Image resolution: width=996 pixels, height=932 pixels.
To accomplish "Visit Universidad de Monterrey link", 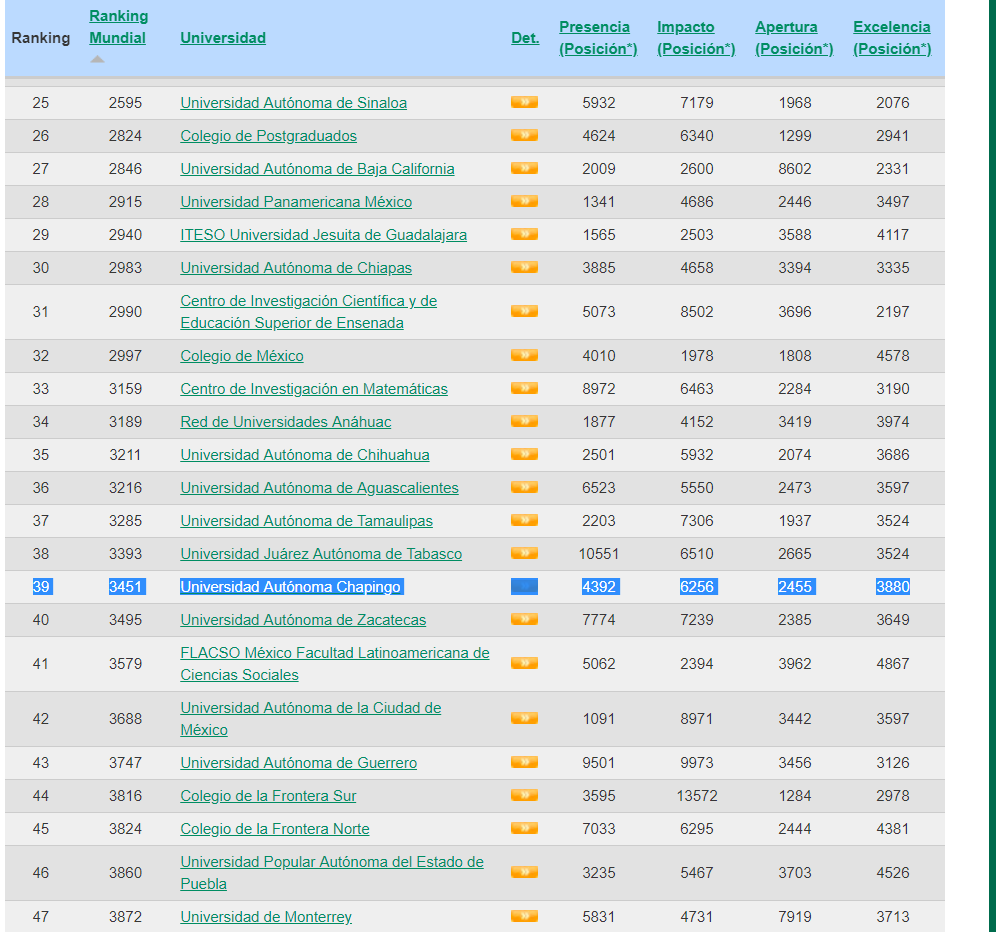I will (266, 917).
